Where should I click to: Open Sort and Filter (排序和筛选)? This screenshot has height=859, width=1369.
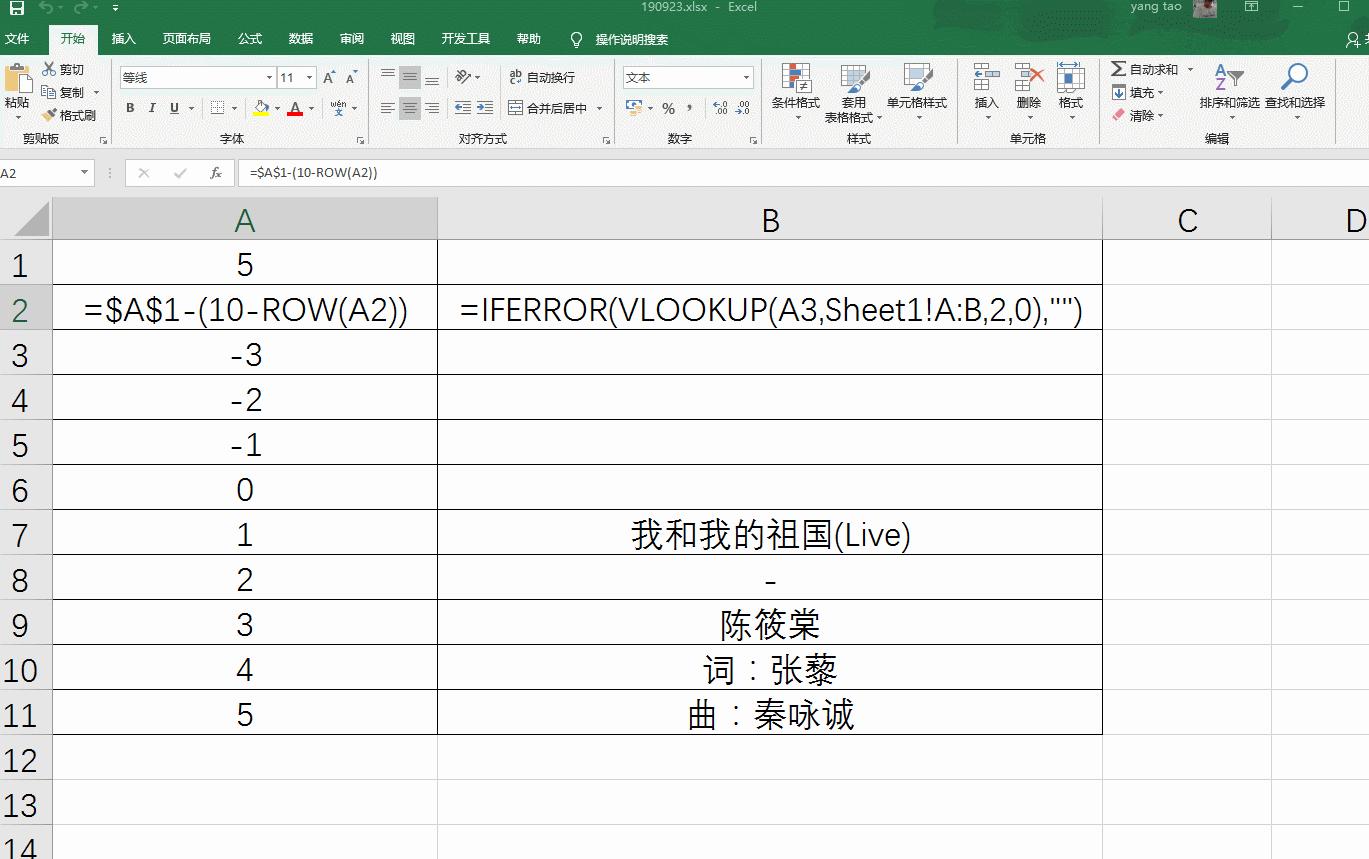(1229, 90)
